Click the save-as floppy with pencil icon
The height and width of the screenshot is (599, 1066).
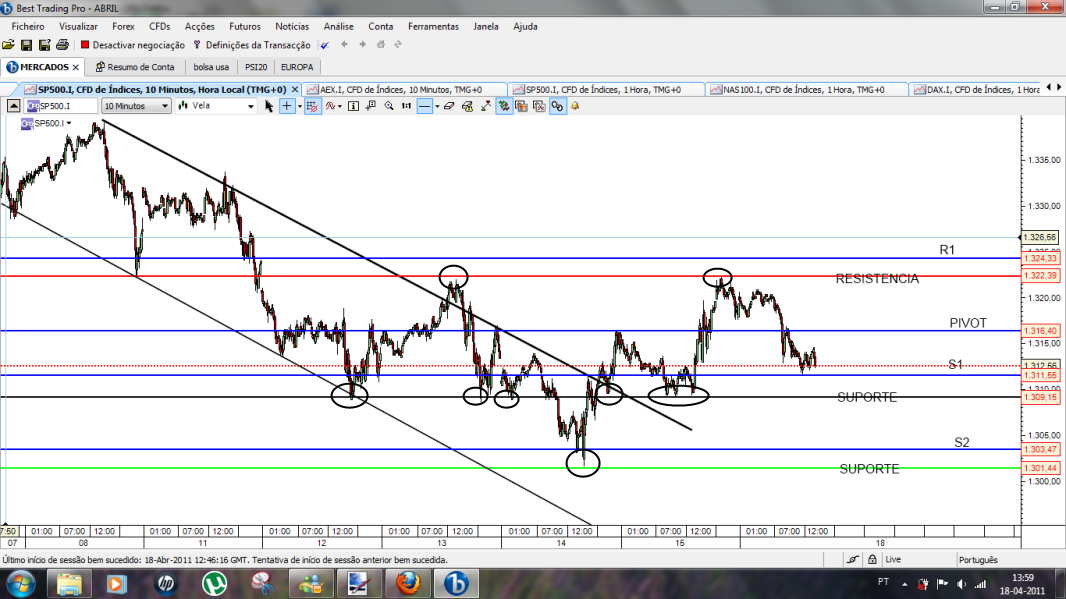(44, 45)
